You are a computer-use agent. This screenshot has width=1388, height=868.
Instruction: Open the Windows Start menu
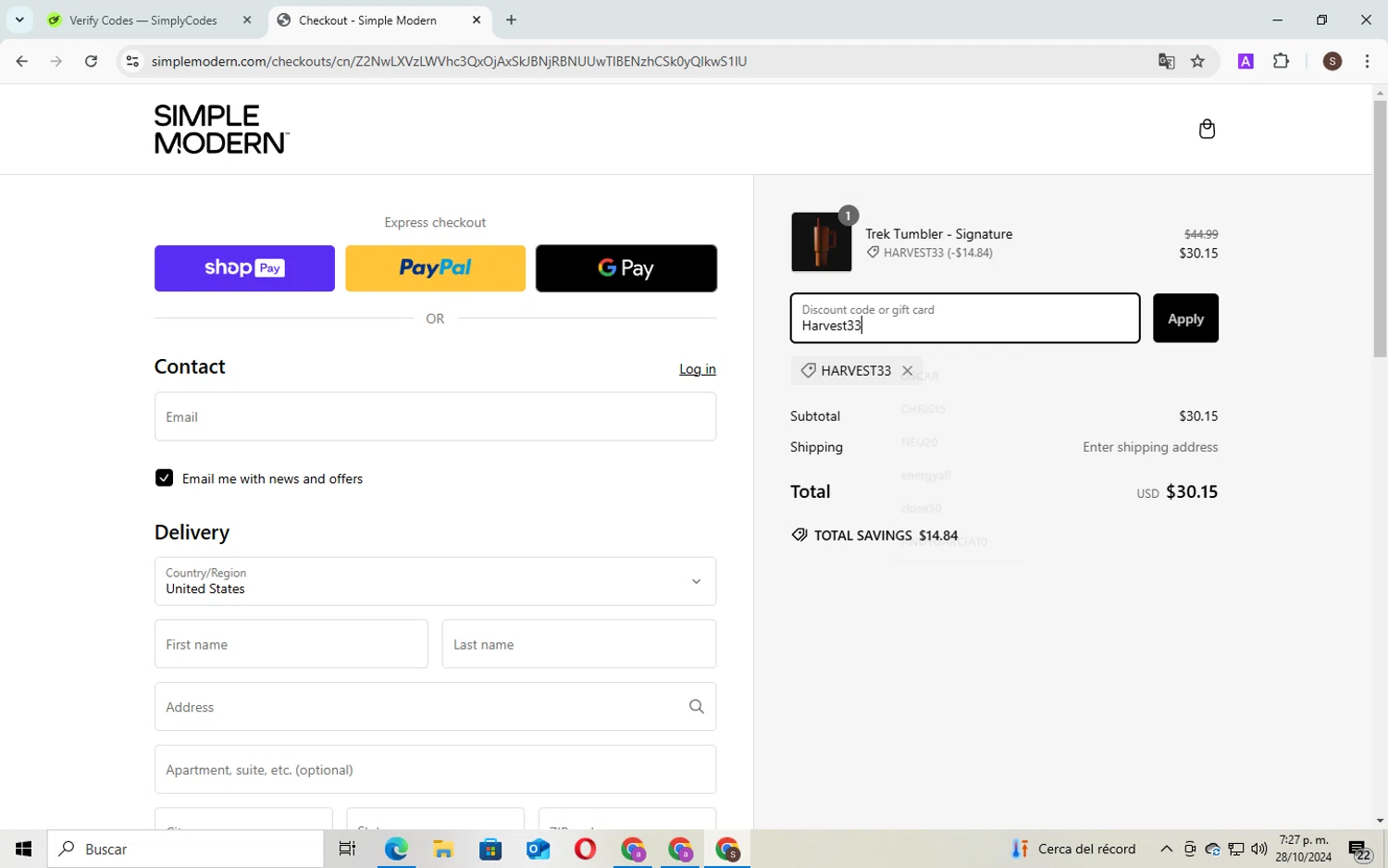(x=23, y=849)
